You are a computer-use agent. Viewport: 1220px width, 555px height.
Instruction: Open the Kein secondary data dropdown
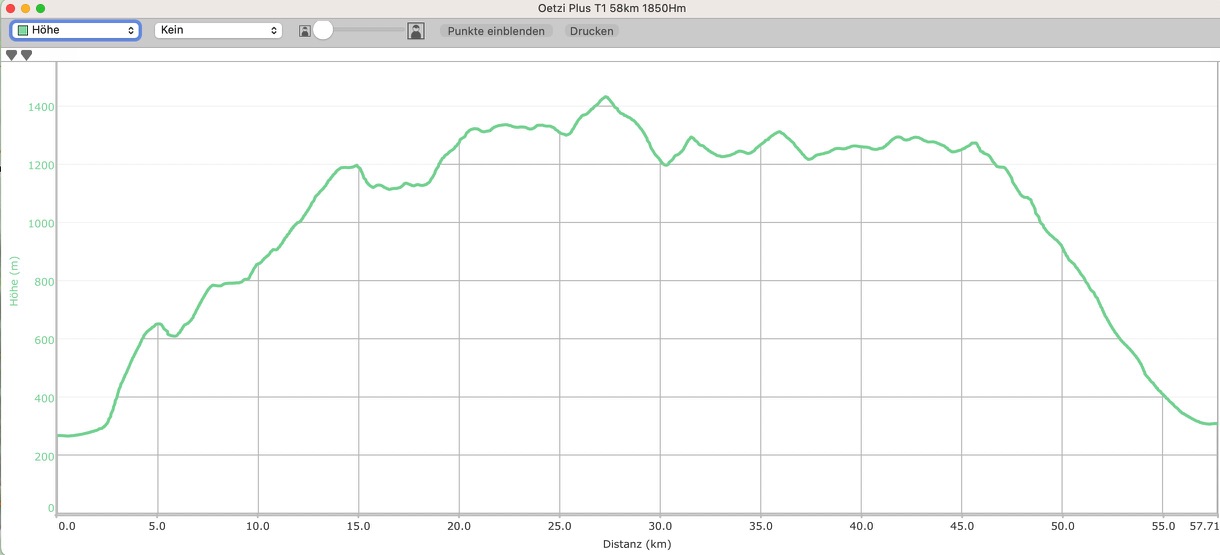(218, 31)
